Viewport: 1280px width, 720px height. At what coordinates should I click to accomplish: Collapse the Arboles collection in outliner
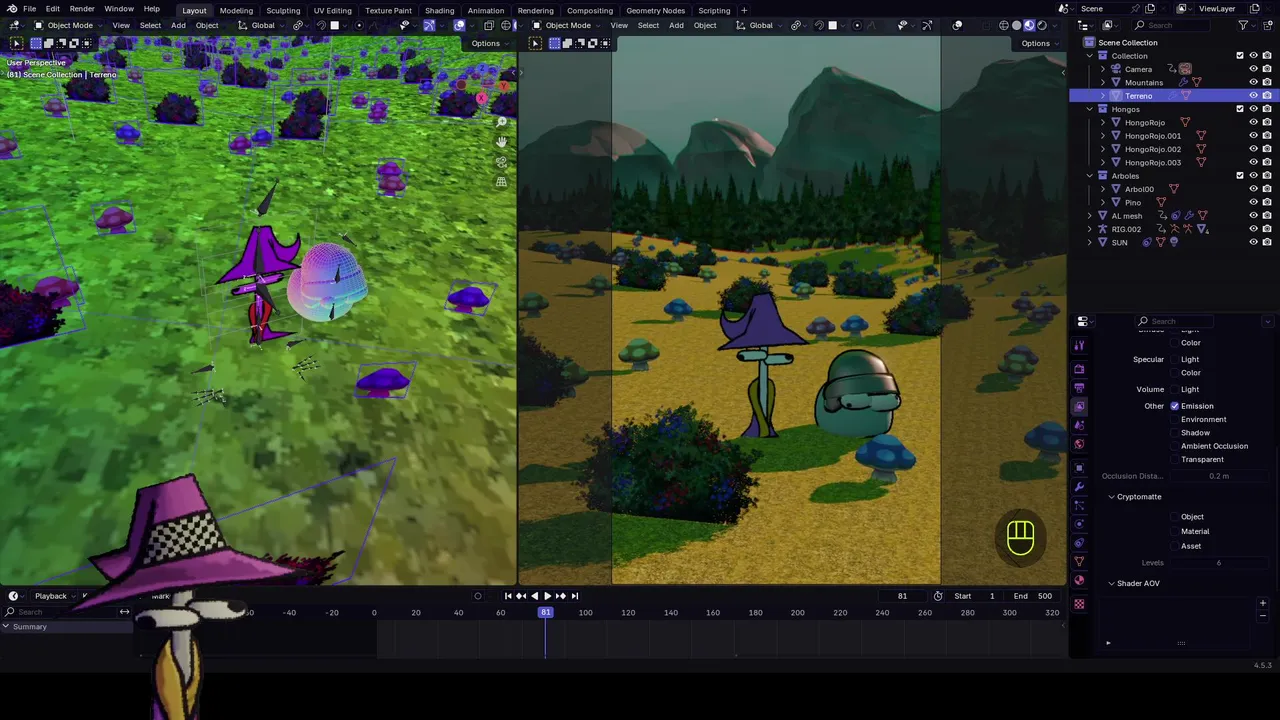click(x=1090, y=176)
